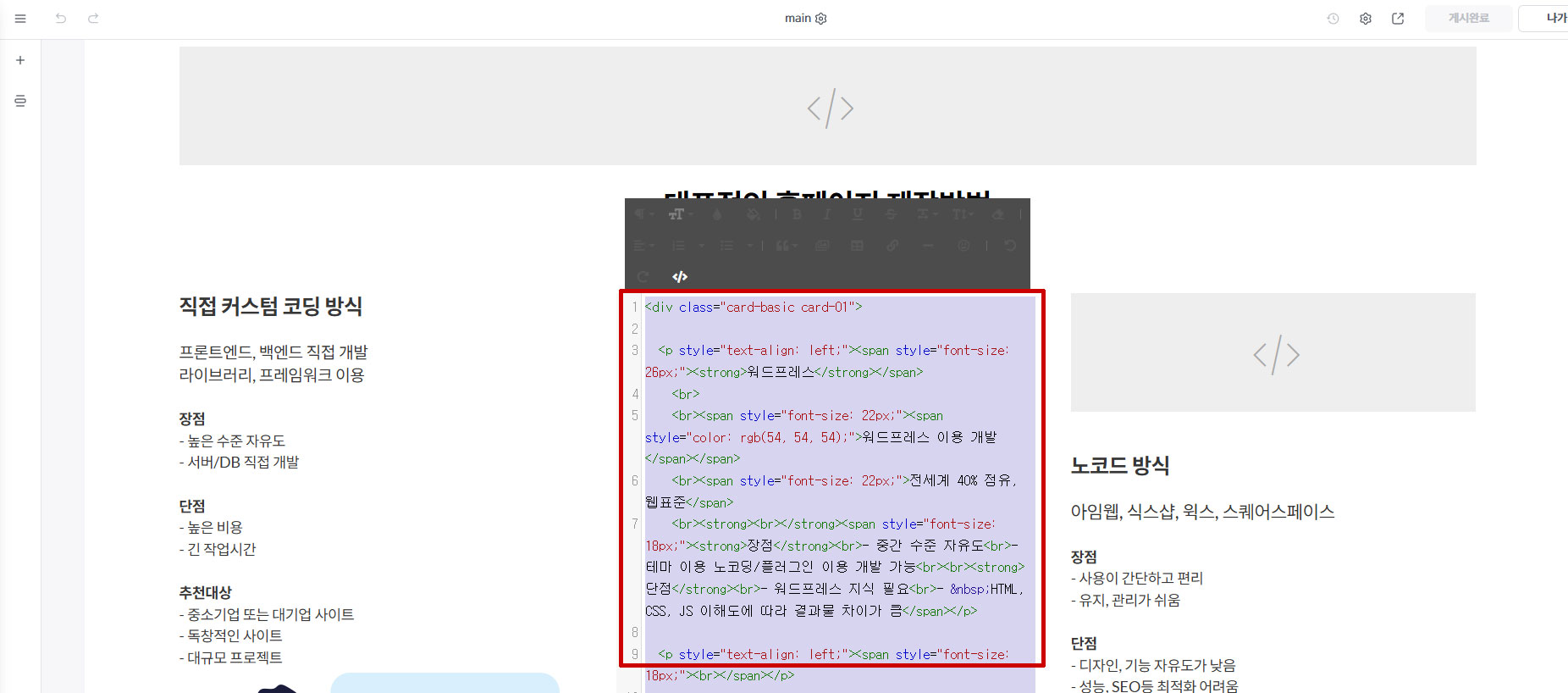
Task: Open the emoticon picker icon
Action: pos(963,246)
